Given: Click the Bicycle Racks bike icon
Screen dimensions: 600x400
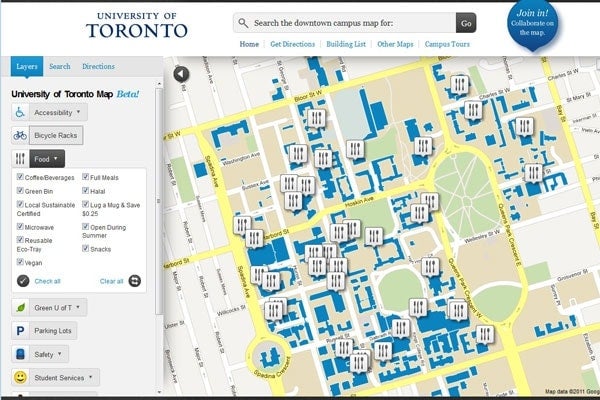Looking at the screenshot, I should (x=20, y=135).
